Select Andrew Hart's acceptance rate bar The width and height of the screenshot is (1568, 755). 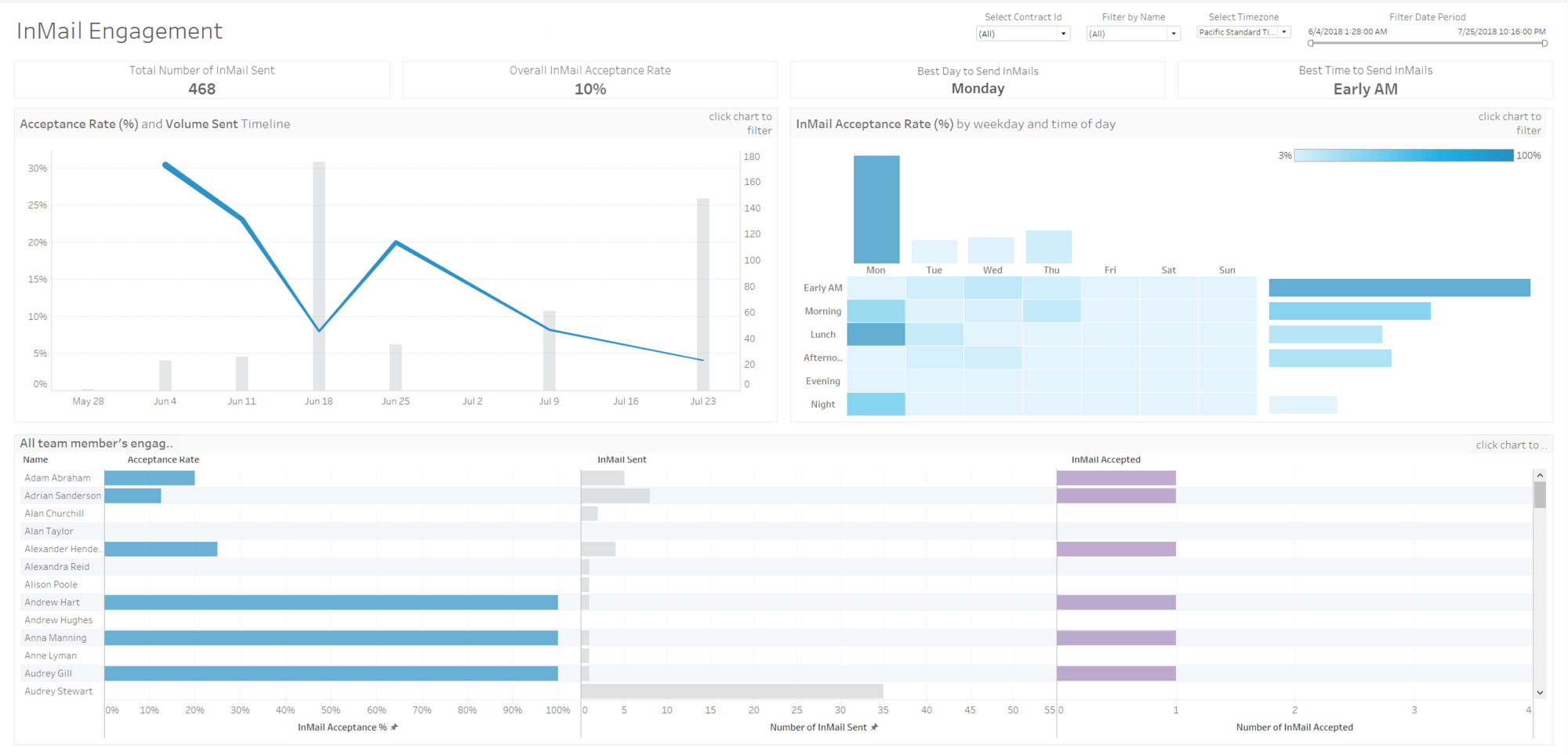click(x=331, y=602)
